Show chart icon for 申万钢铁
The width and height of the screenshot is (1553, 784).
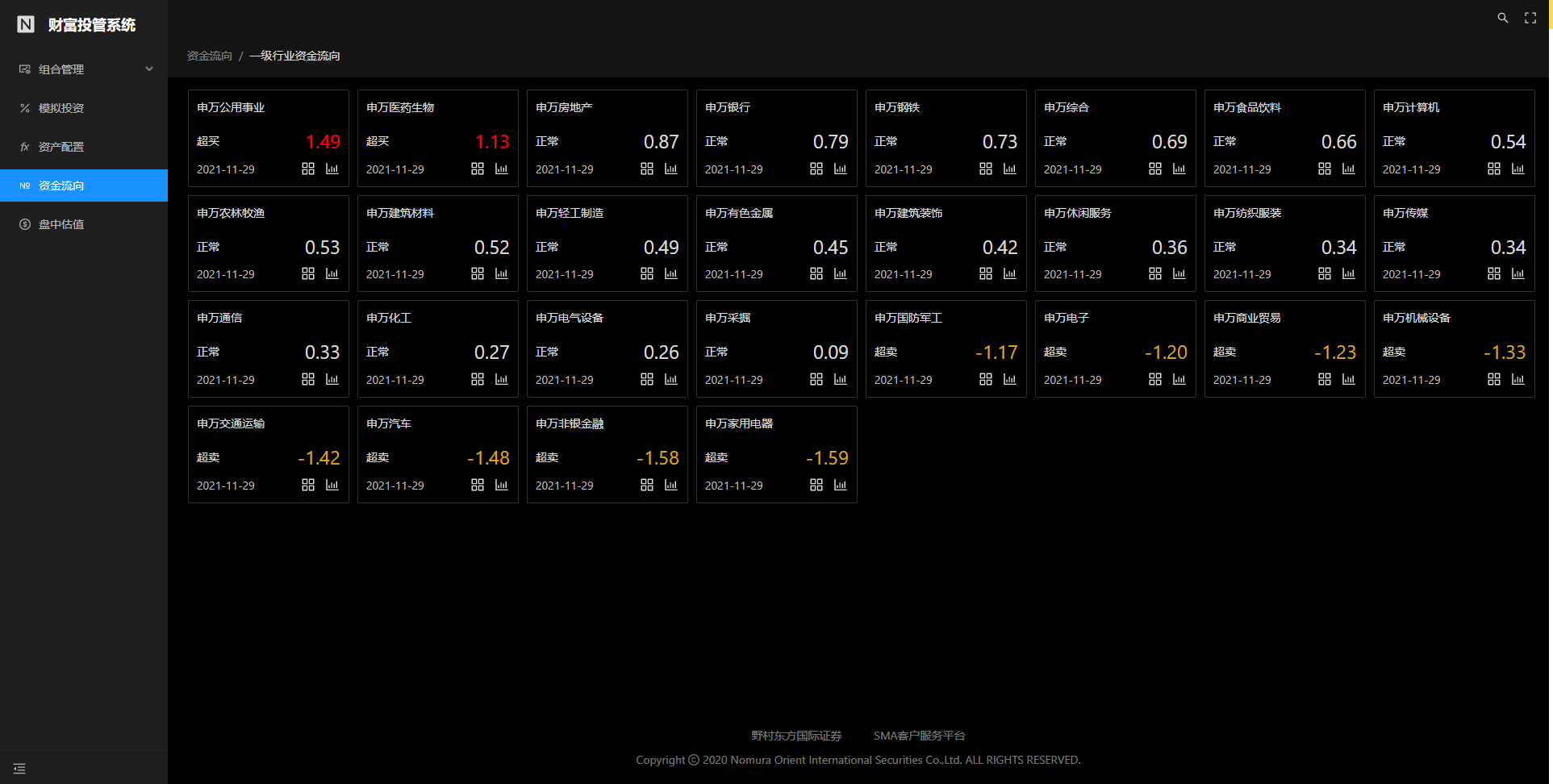point(1009,169)
